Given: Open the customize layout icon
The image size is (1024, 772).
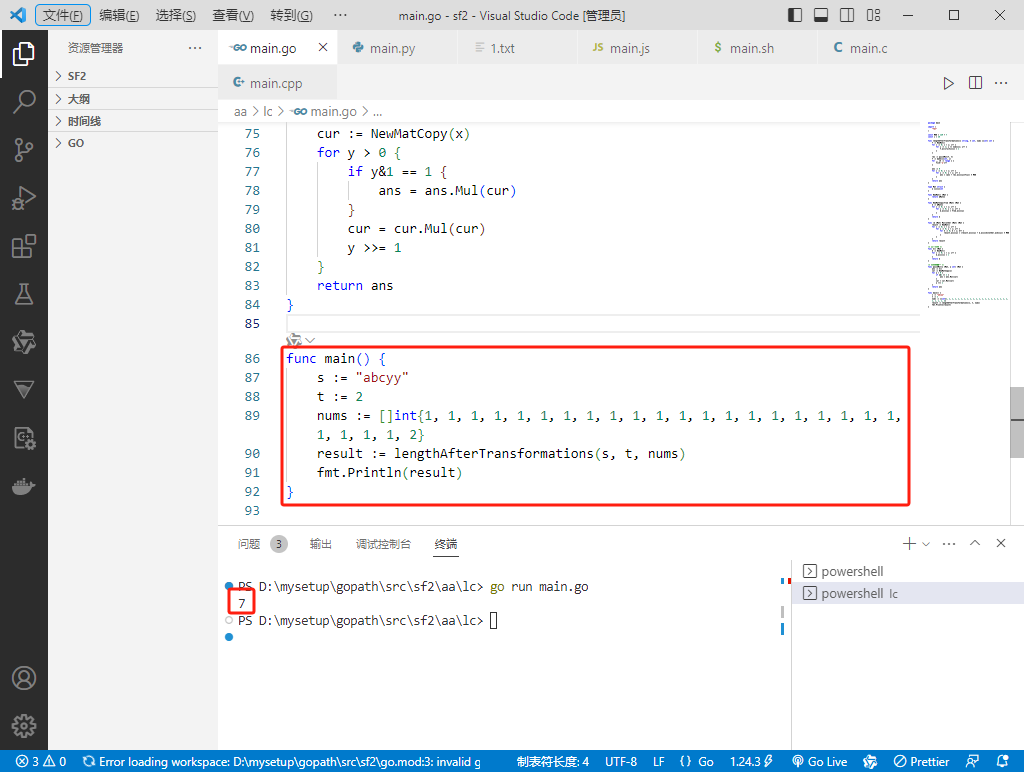Looking at the screenshot, I should pos(873,15).
